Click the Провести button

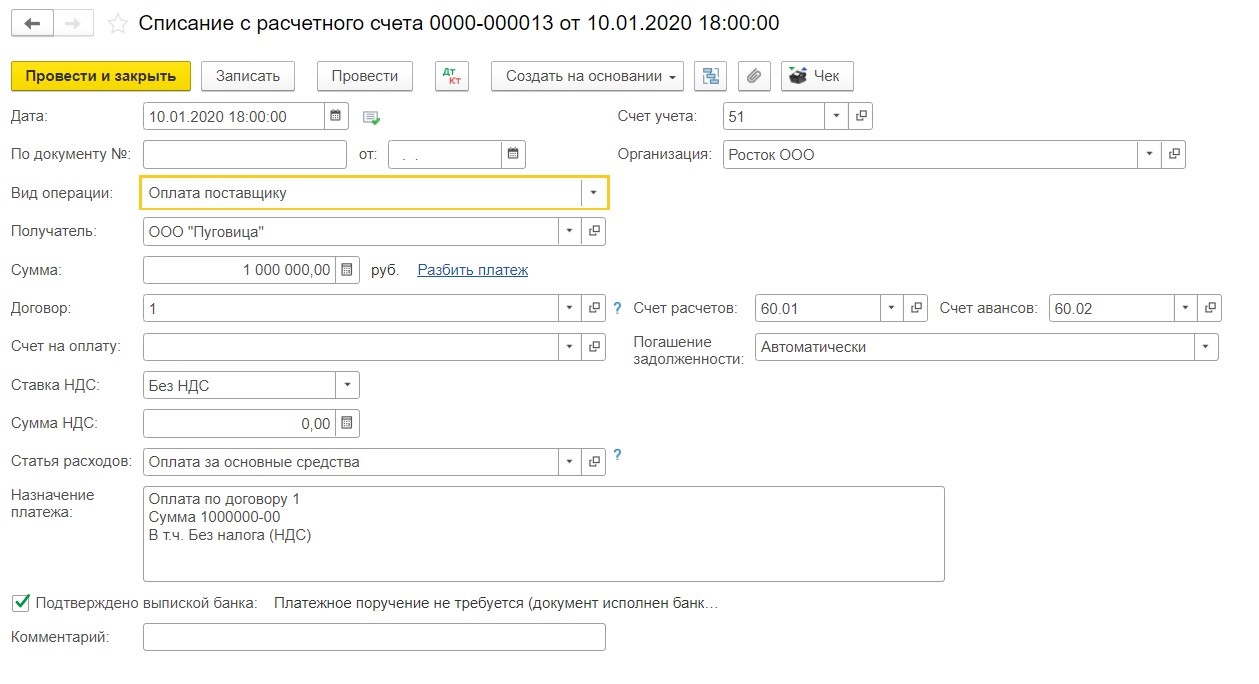pyautogui.click(x=364, y=76)
